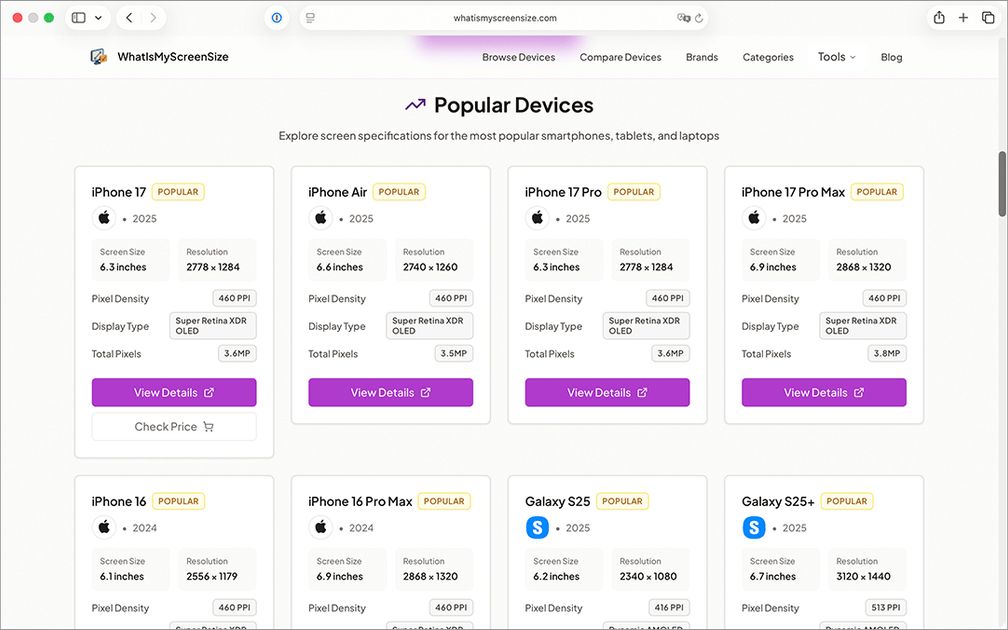The image size is (1008, 630).
Task: Open the password manager extension icon
Action: click(x=277, y=18)
